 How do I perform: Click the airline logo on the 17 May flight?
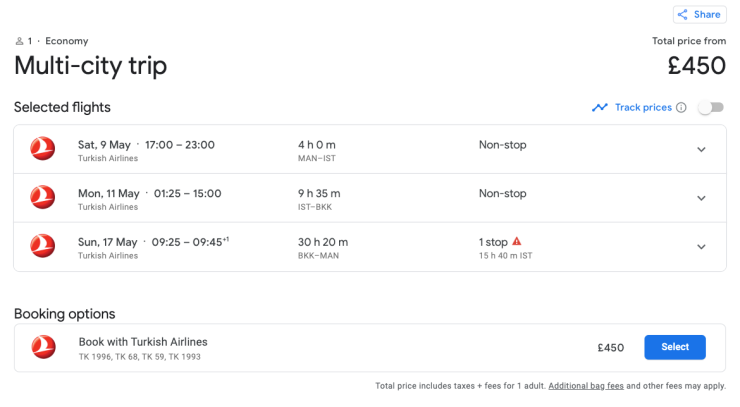42,246
